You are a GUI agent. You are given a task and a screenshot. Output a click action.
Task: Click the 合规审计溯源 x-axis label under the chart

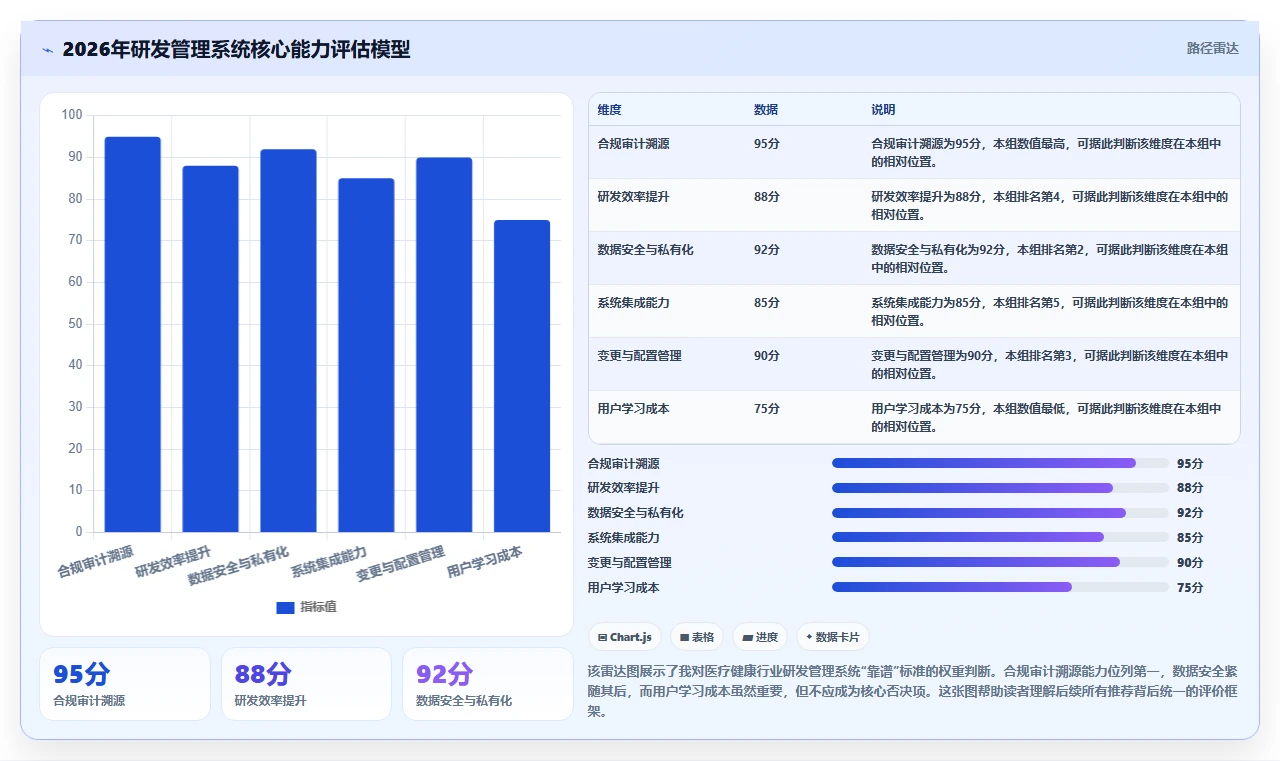click(x=96, y=562)
